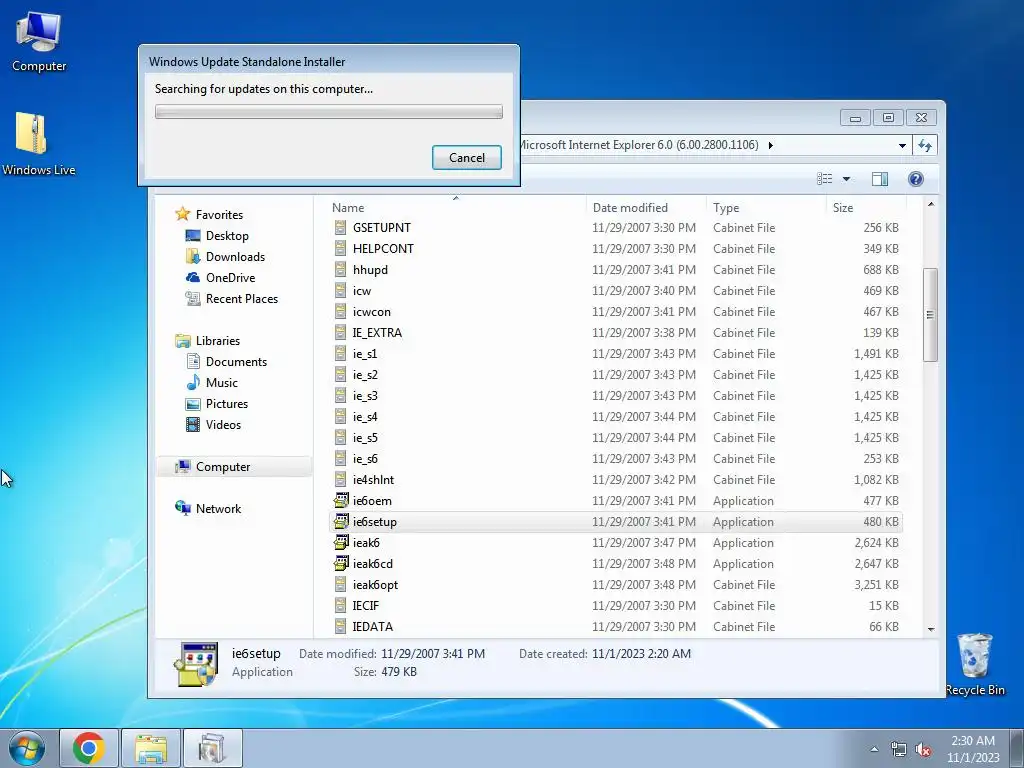This screenshot has height=768, width=1024.
Task: Select the ie4shlnt cabinet file icon
Action: coord(340,479)
